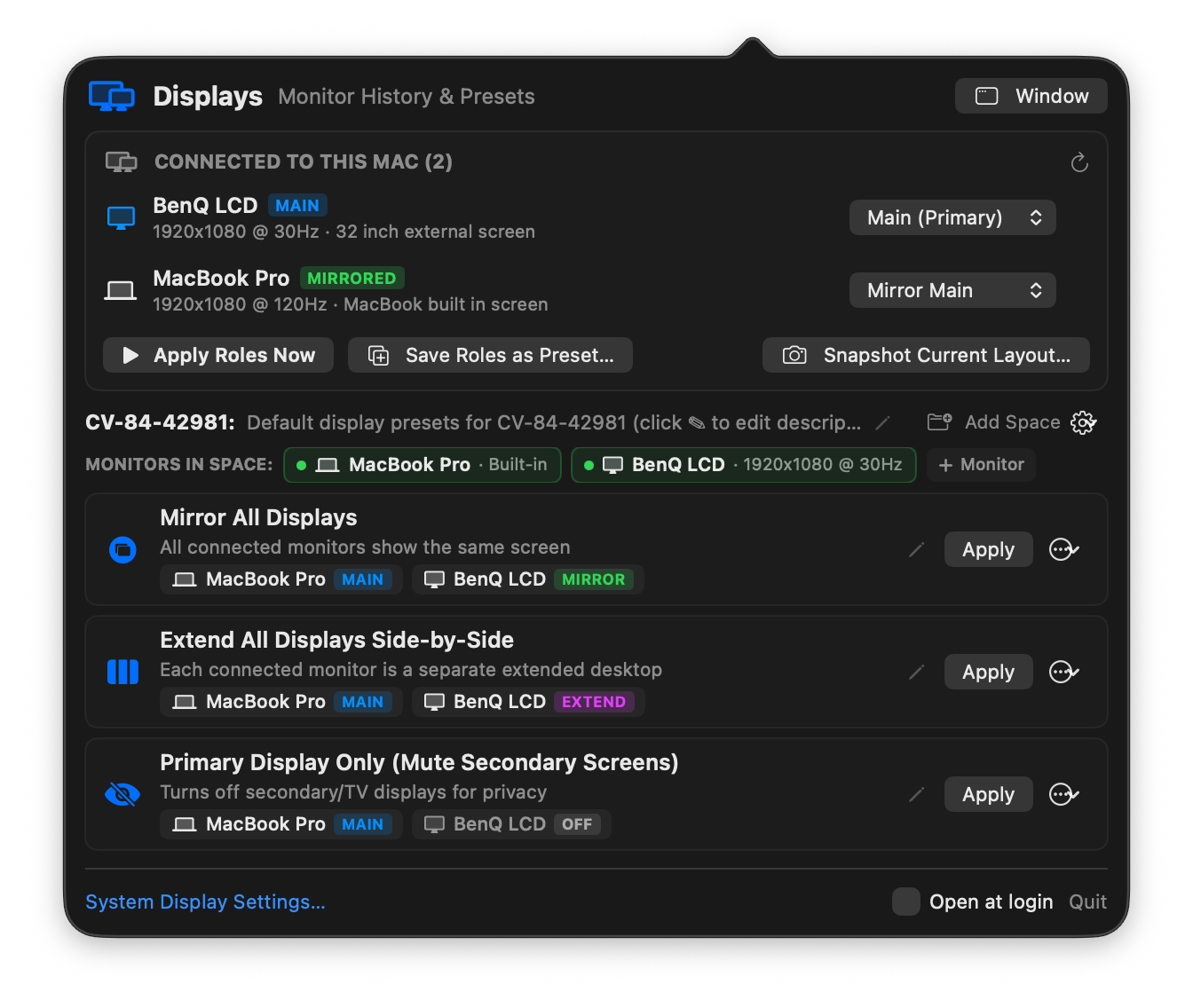
Task: Click the connected monitors header icon
Action: click(122, 162)
